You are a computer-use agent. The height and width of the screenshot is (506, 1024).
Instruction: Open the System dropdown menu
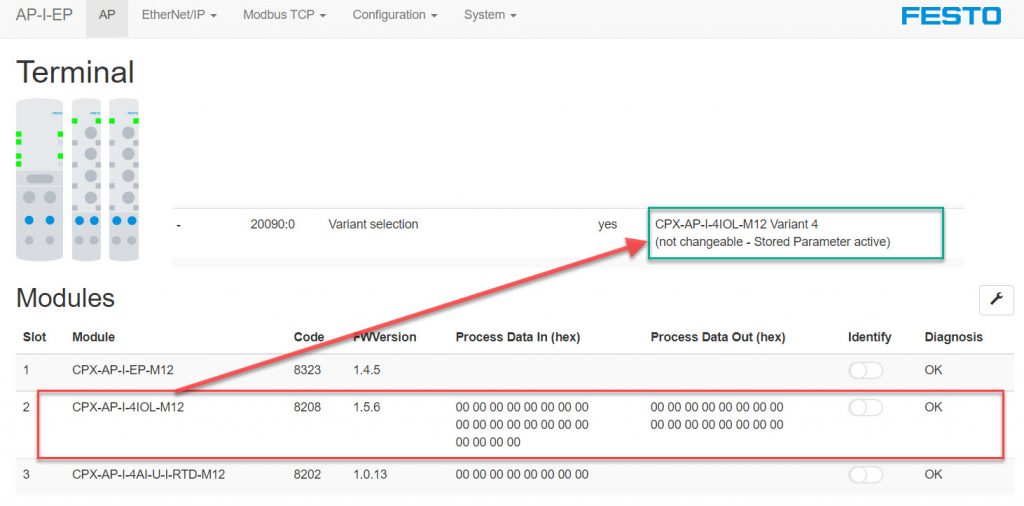(490, 15)
